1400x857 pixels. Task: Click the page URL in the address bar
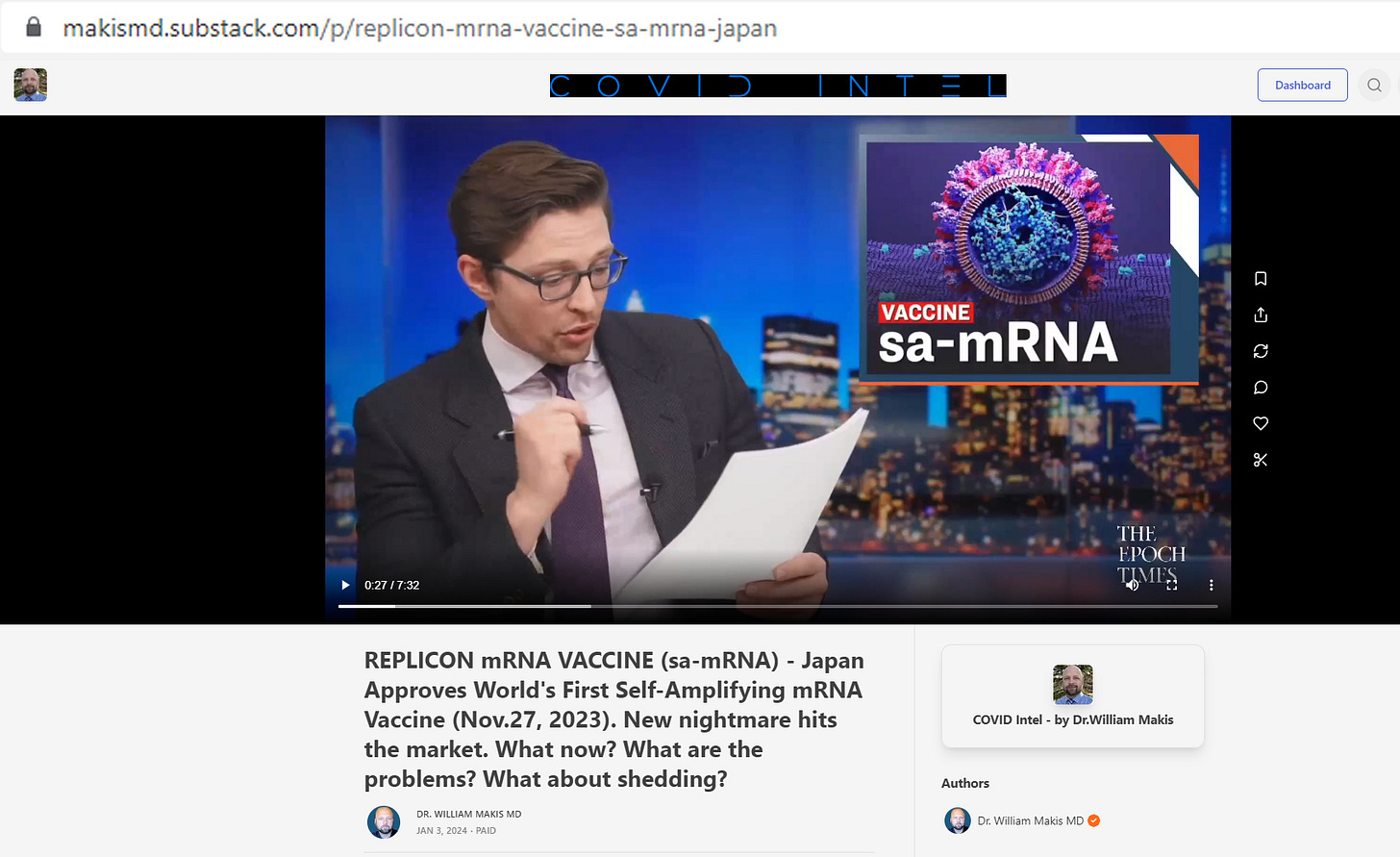click(x=419, y=28)
